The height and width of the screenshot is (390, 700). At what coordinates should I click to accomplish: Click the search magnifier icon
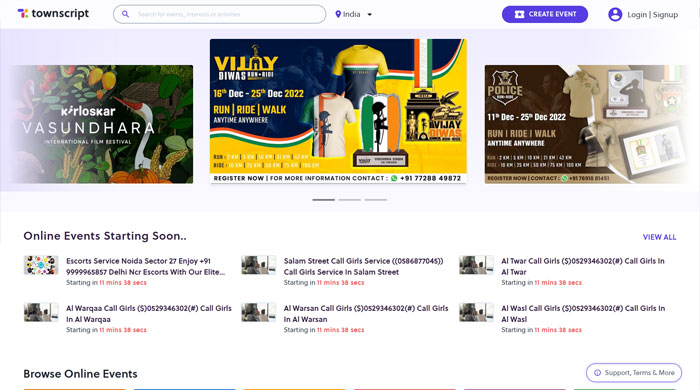point(125,14)
